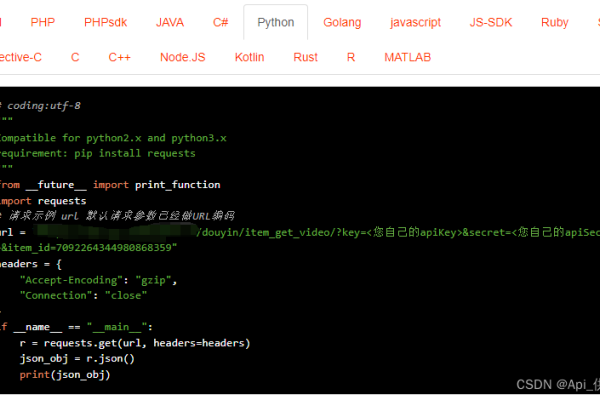This screenshot has width=600, height=400.
Task: Switch to the PHP code tab
Action: (43, 22)
